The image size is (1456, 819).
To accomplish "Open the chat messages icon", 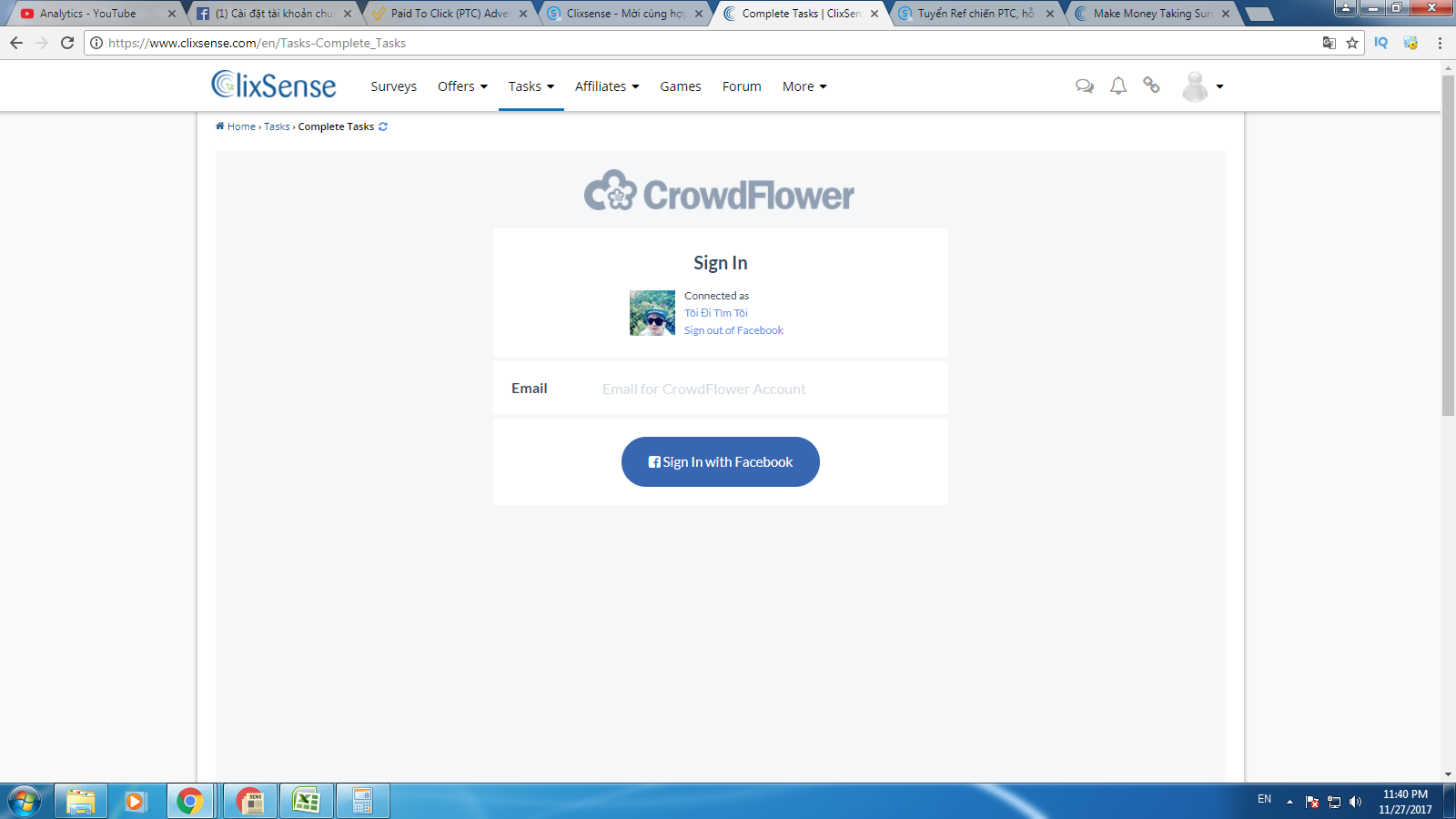I will 1084,86.
